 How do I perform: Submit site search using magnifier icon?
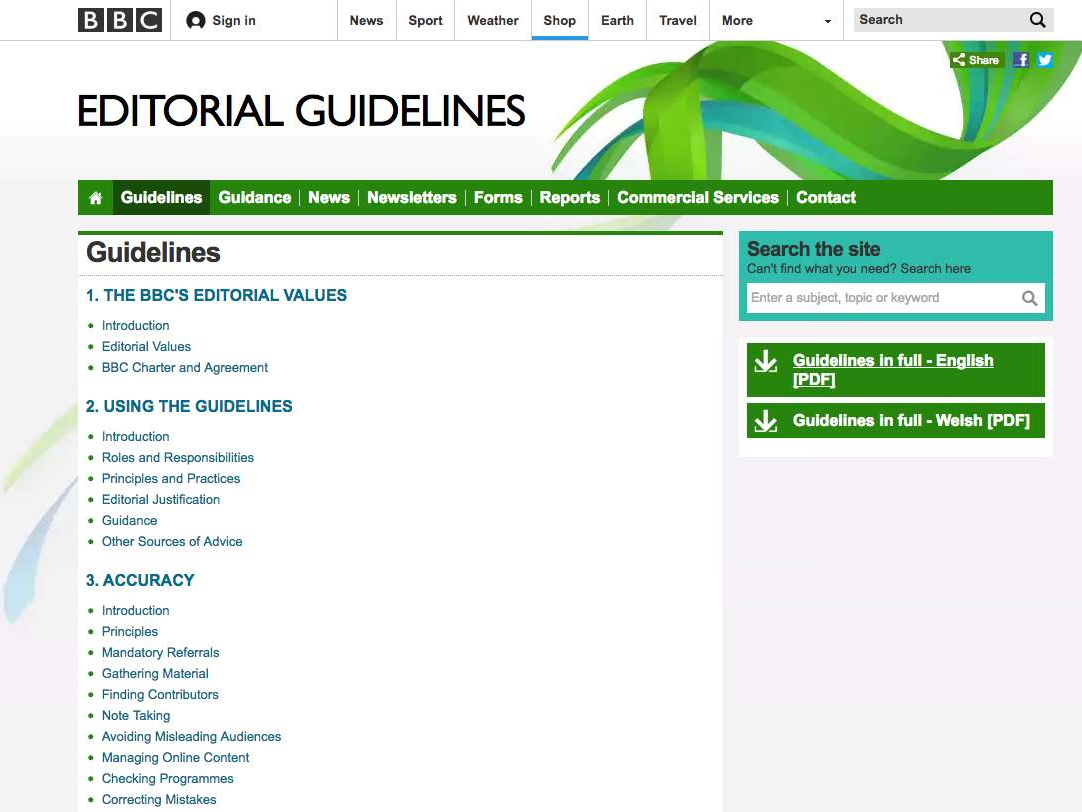coord(1029,298)
